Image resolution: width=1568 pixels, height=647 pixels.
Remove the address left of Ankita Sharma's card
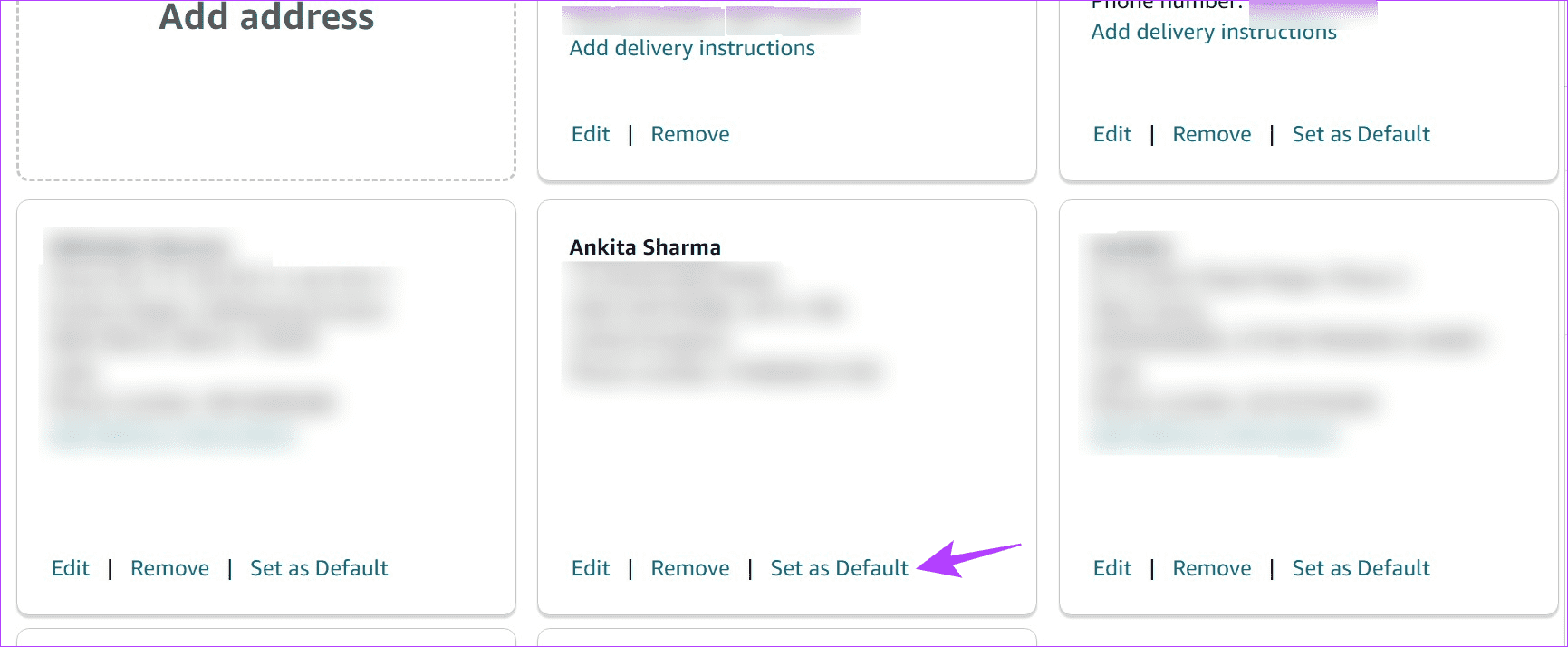pyautogui.click(x=170, y=568)
